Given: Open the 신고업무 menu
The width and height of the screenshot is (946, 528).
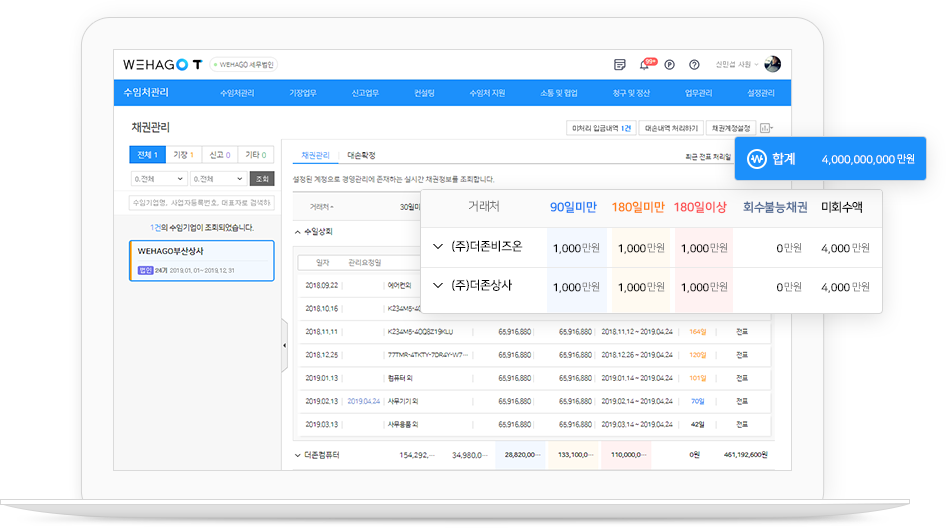Looking at the screenshot, I should point(365,93).
